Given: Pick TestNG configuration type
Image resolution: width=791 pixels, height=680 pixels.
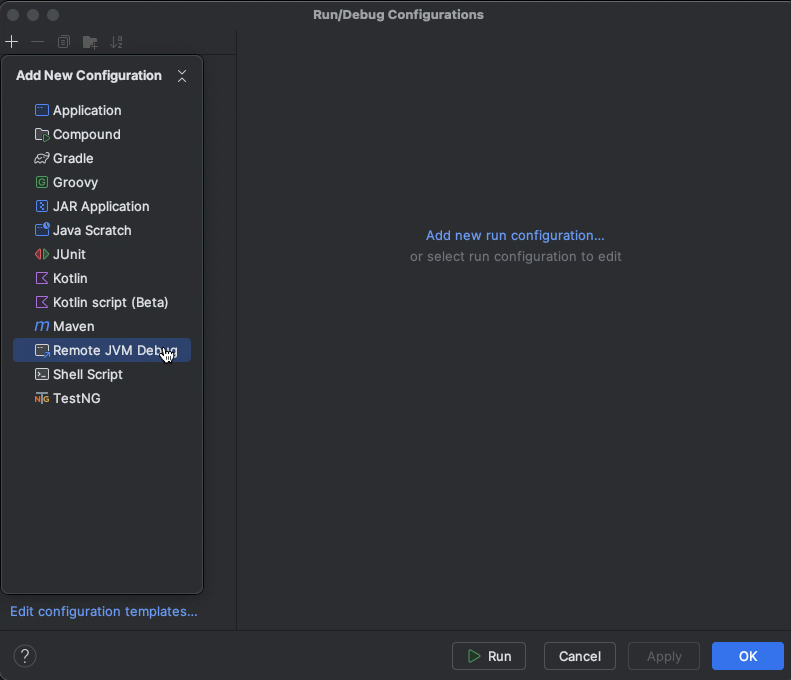Looking at the screenshot, I should tap(102, 399).
